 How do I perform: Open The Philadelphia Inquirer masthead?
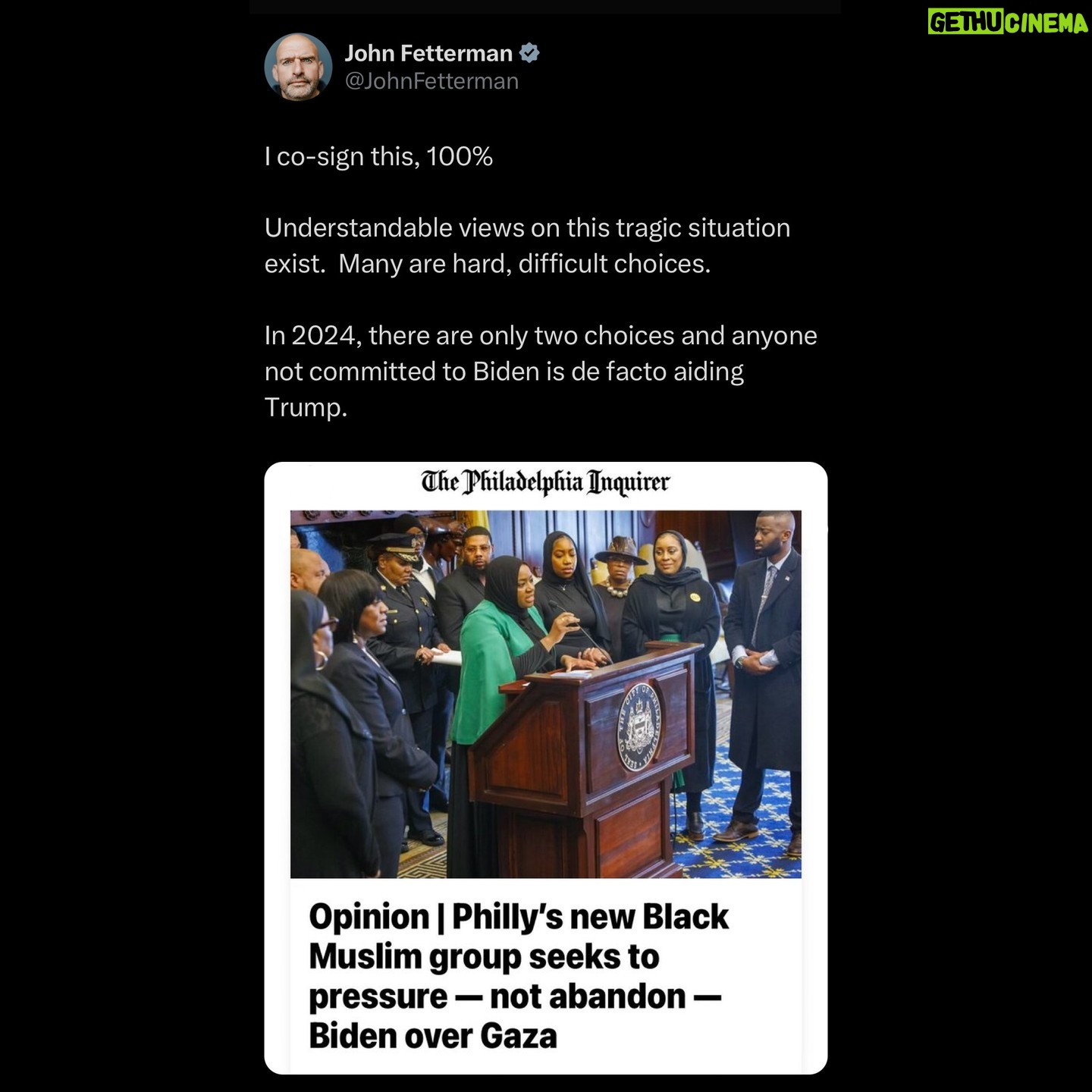pyautogui.click(x=545, y=482)
